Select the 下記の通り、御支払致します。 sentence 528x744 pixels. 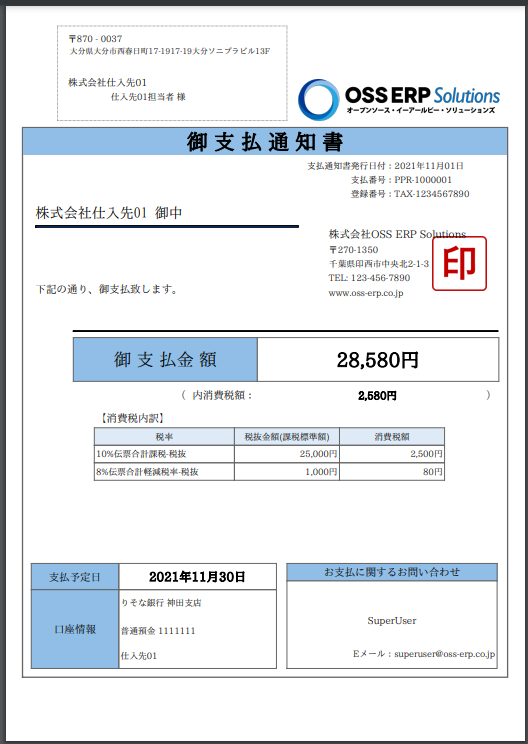[107, 289]
